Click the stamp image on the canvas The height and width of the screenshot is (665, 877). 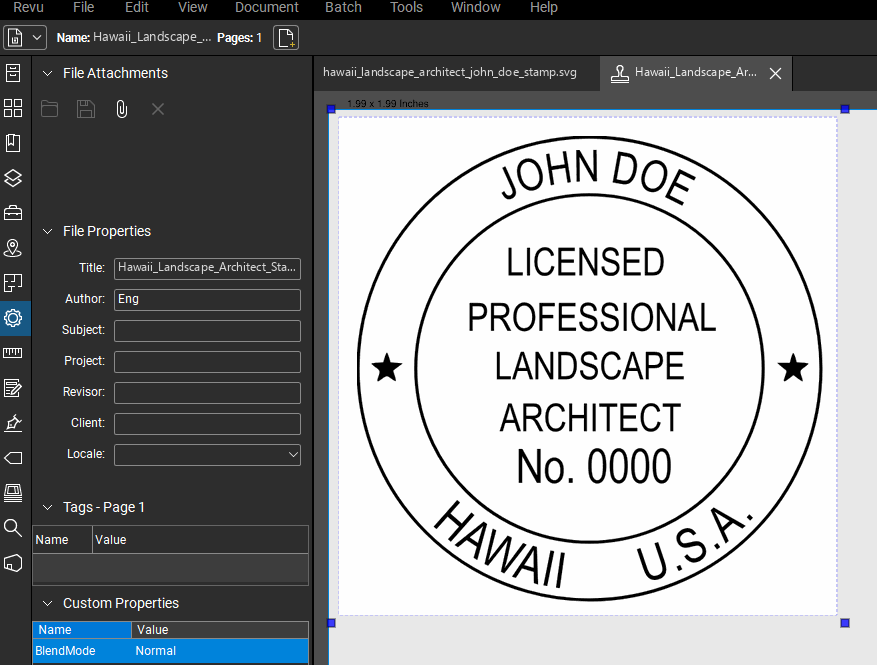click(589, 368)
